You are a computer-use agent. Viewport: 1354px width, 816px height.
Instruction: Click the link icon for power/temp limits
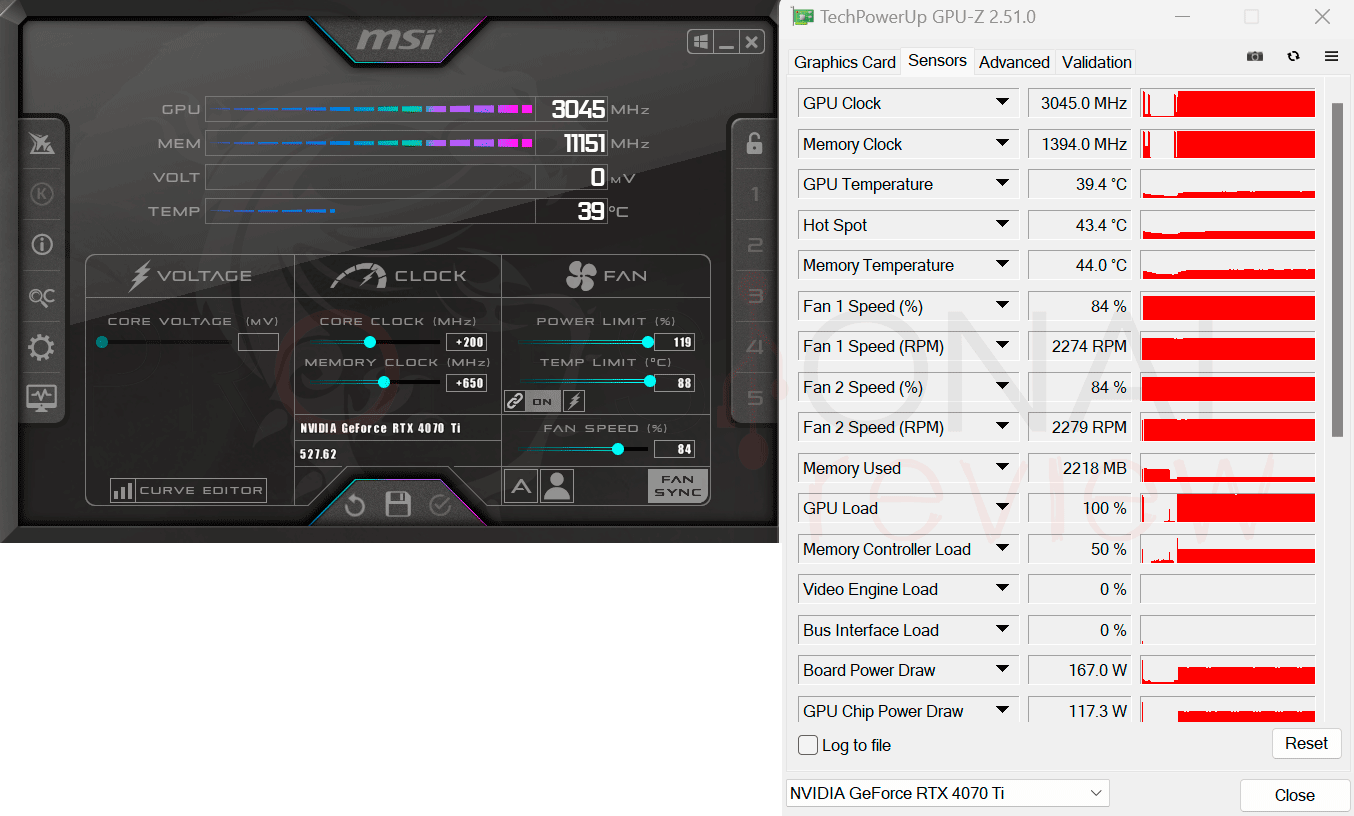coord(515,401)
